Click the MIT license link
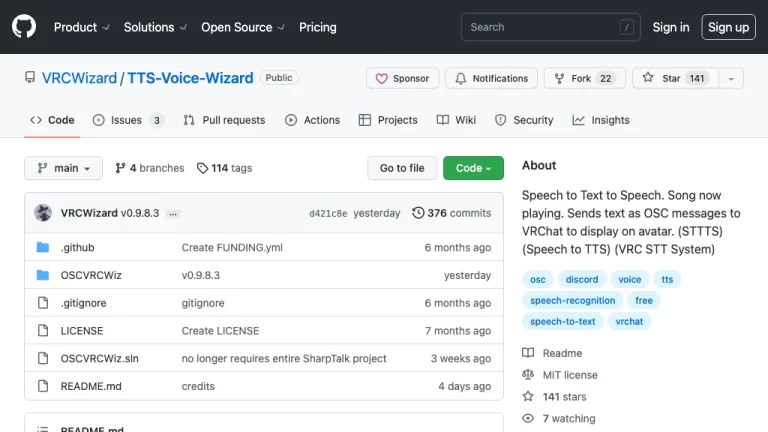Viewport: 768px width, 432px height. point(569,375)
